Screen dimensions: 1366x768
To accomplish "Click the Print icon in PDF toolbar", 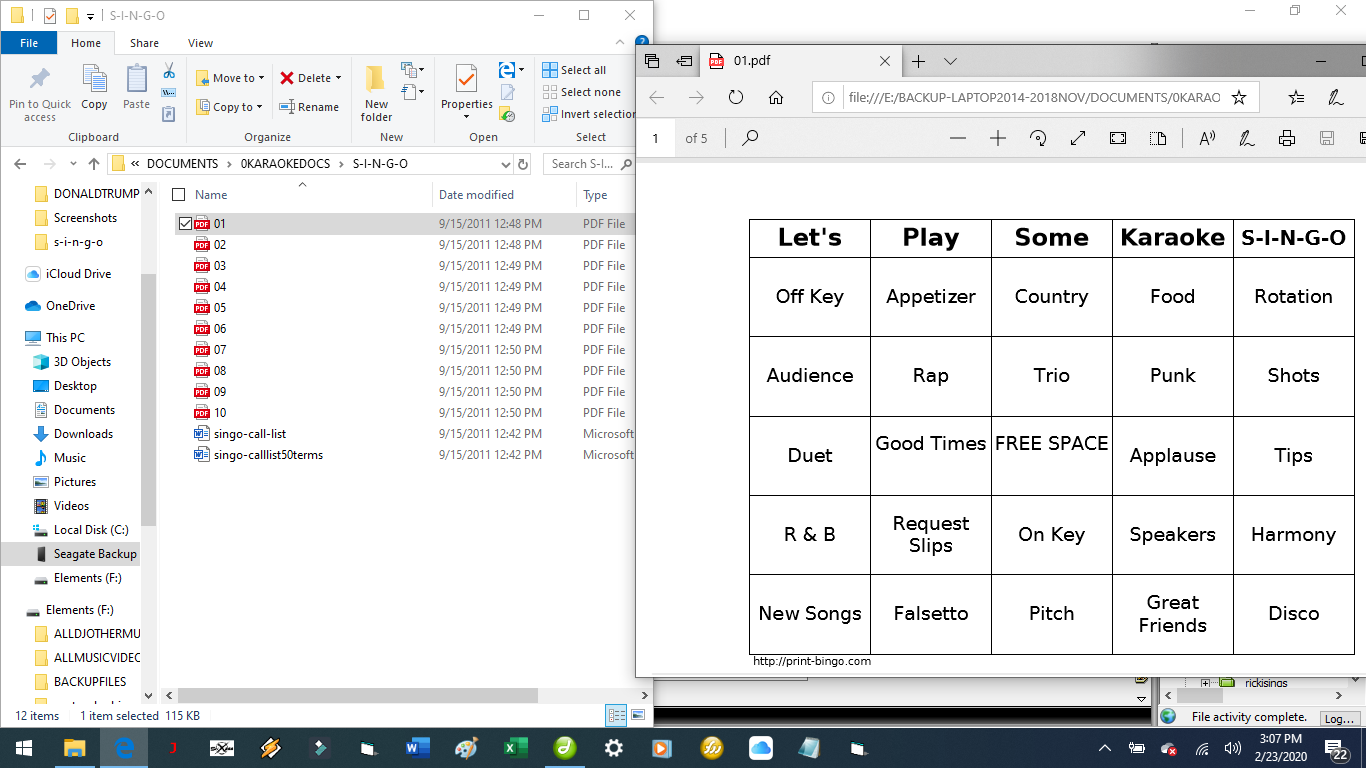I will [x=1287, y=138].
